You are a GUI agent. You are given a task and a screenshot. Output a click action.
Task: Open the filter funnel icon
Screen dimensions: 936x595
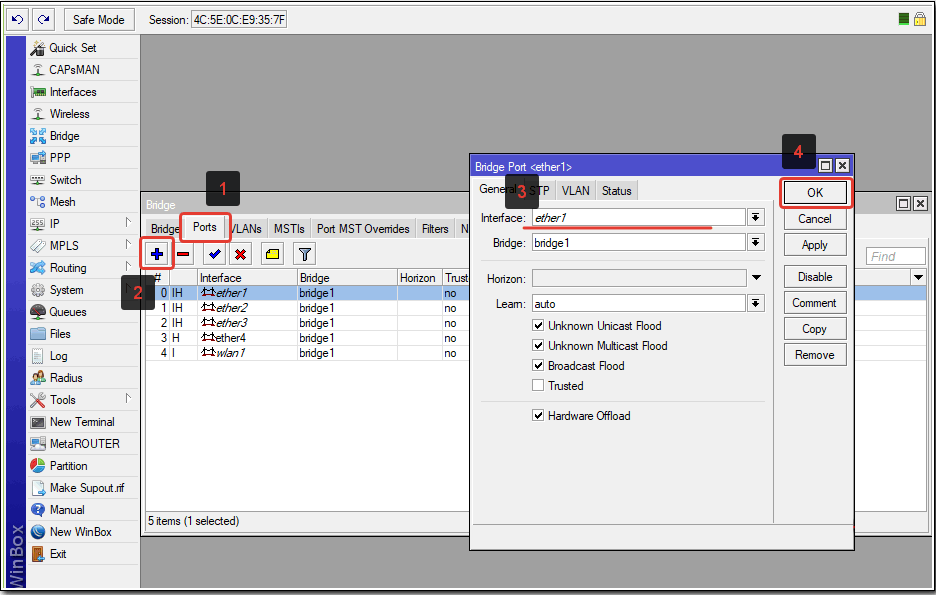click(304, 254)
